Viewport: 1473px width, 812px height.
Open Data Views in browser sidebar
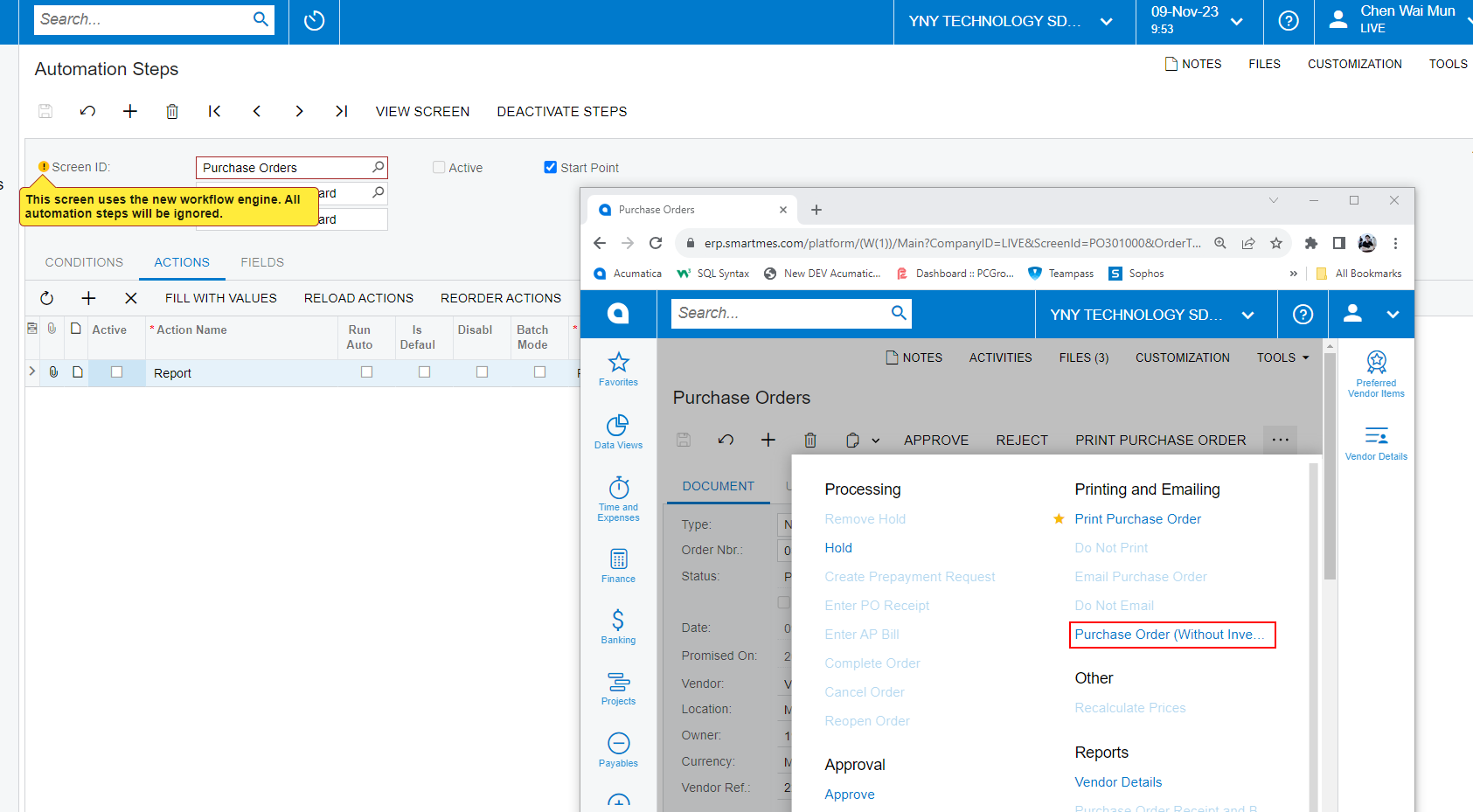(618, 432)
